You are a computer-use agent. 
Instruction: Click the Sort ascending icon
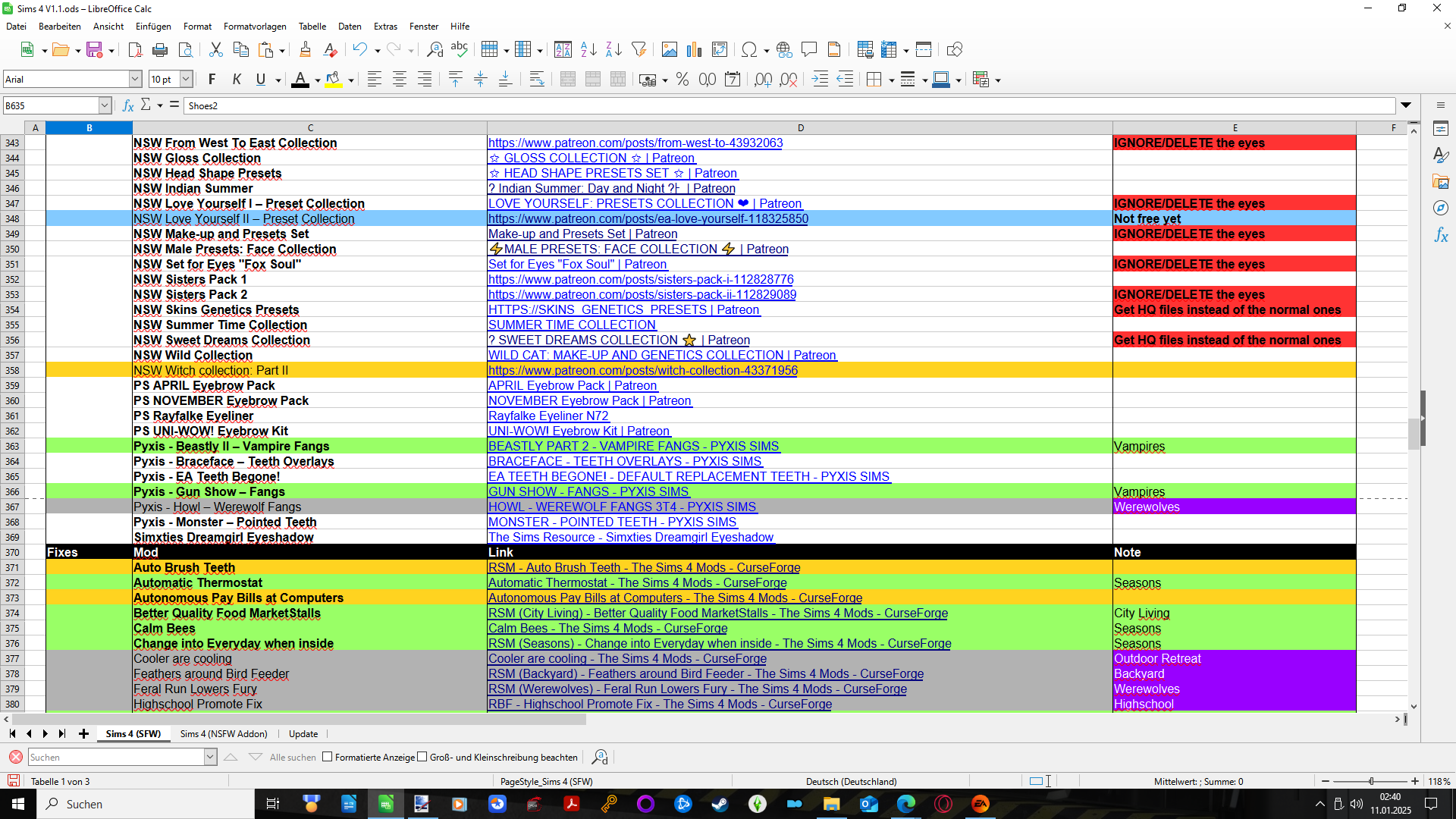tap(588, 50)
